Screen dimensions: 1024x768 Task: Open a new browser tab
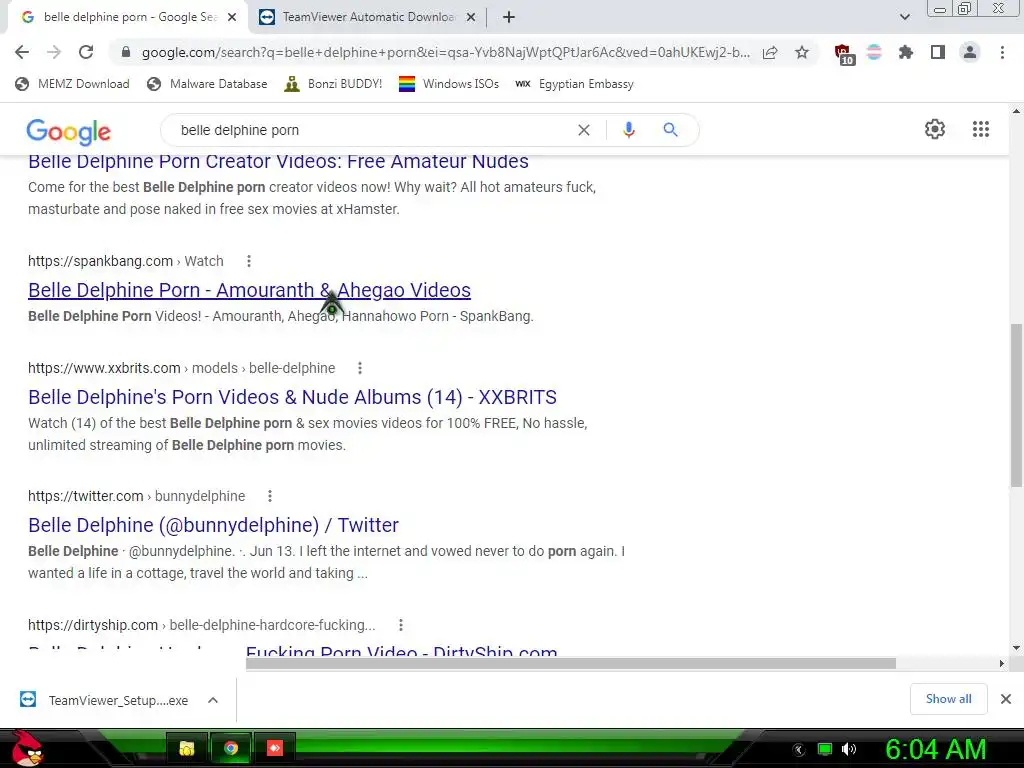coord(509,17)
